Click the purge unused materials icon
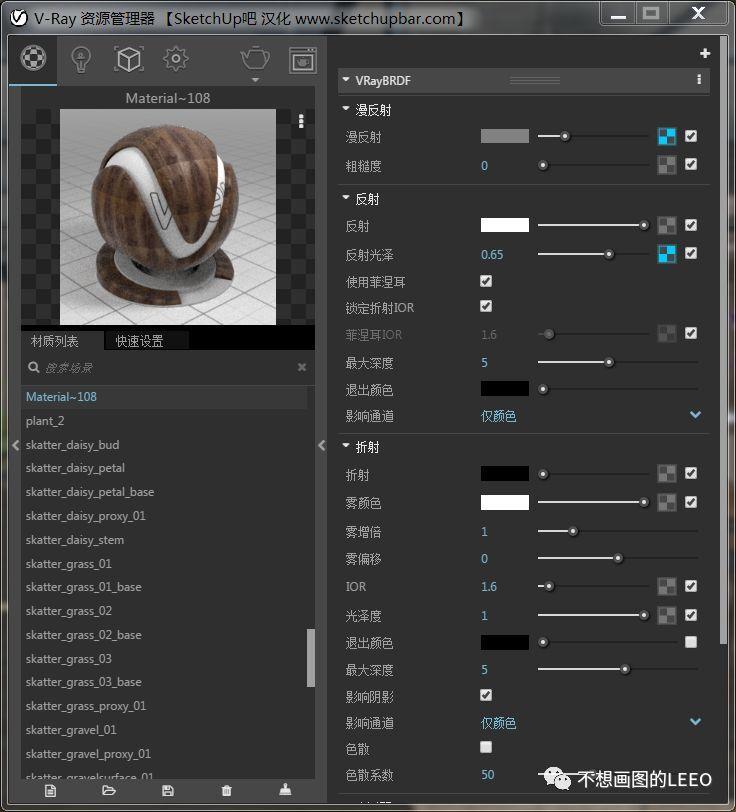The width and height of the screenshot is (736, 812). pos(285,789)
